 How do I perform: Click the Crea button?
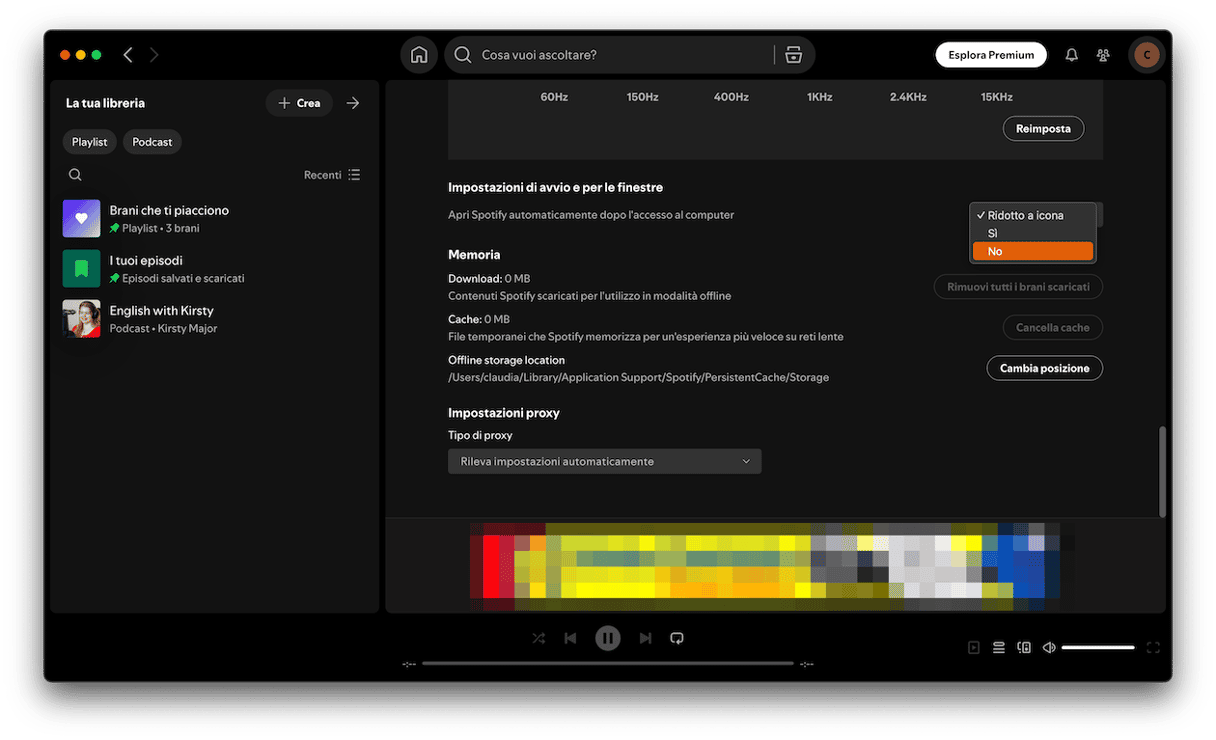[x=299, y=103]
